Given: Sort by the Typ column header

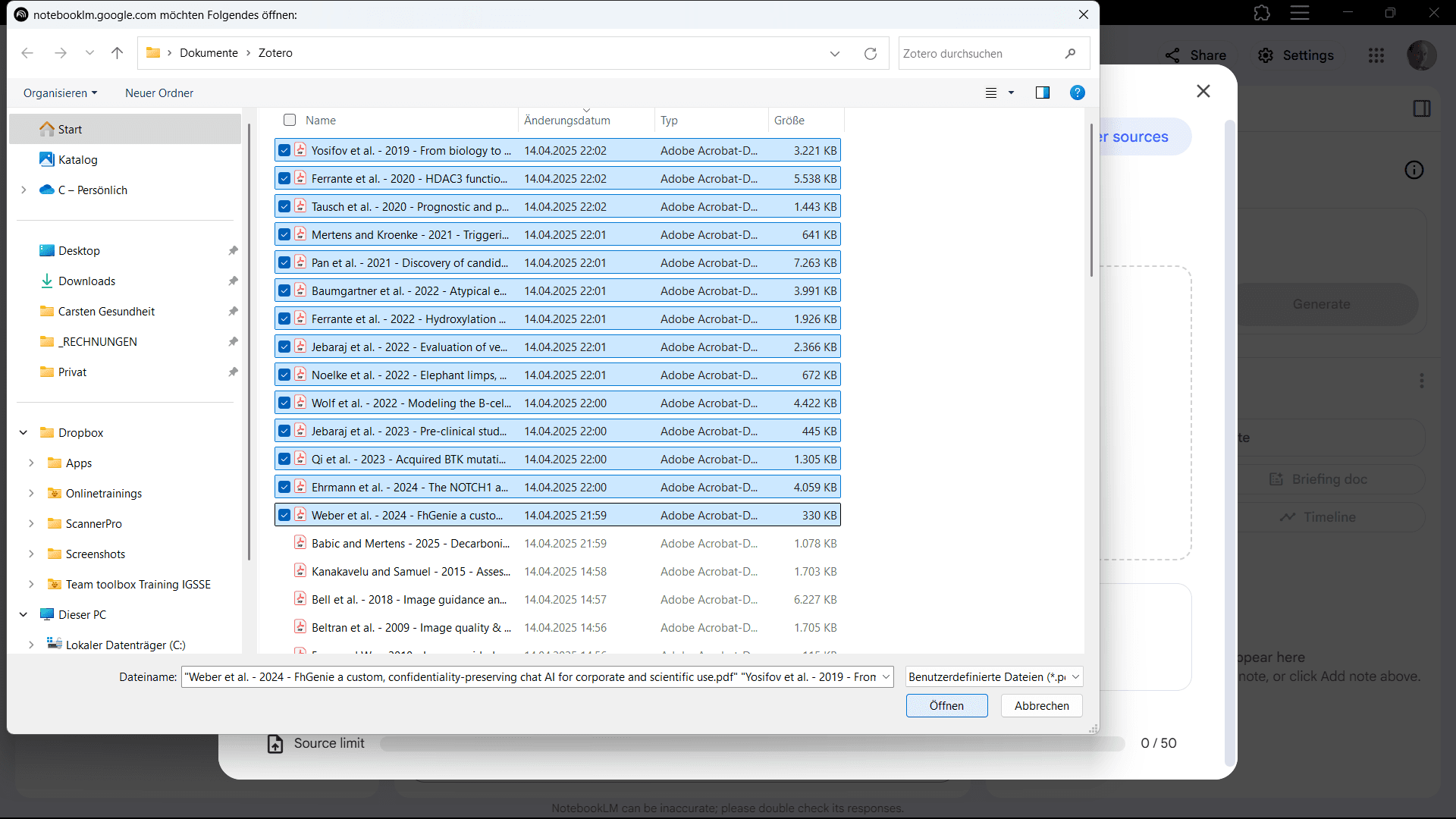Looking at the screenshot, I should pyautogui.click(x=669, y=120).
